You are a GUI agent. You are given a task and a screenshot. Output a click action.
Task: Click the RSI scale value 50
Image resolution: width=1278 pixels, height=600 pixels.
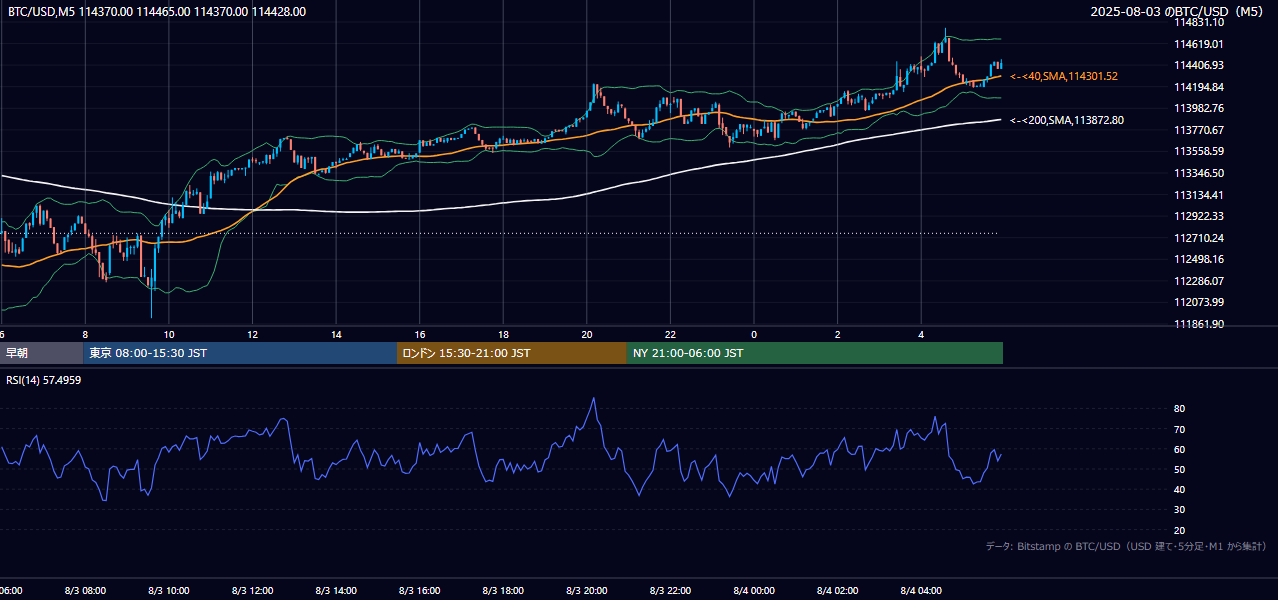[x=1180, y=469]
